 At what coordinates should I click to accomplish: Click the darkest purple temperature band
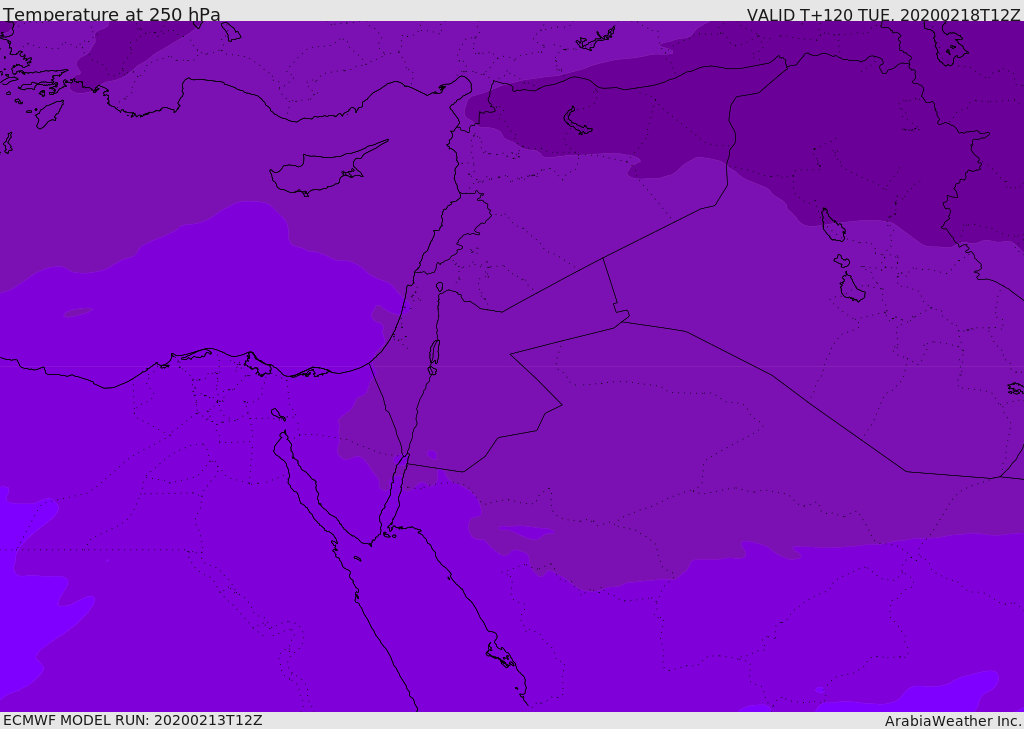click(849, 131)
